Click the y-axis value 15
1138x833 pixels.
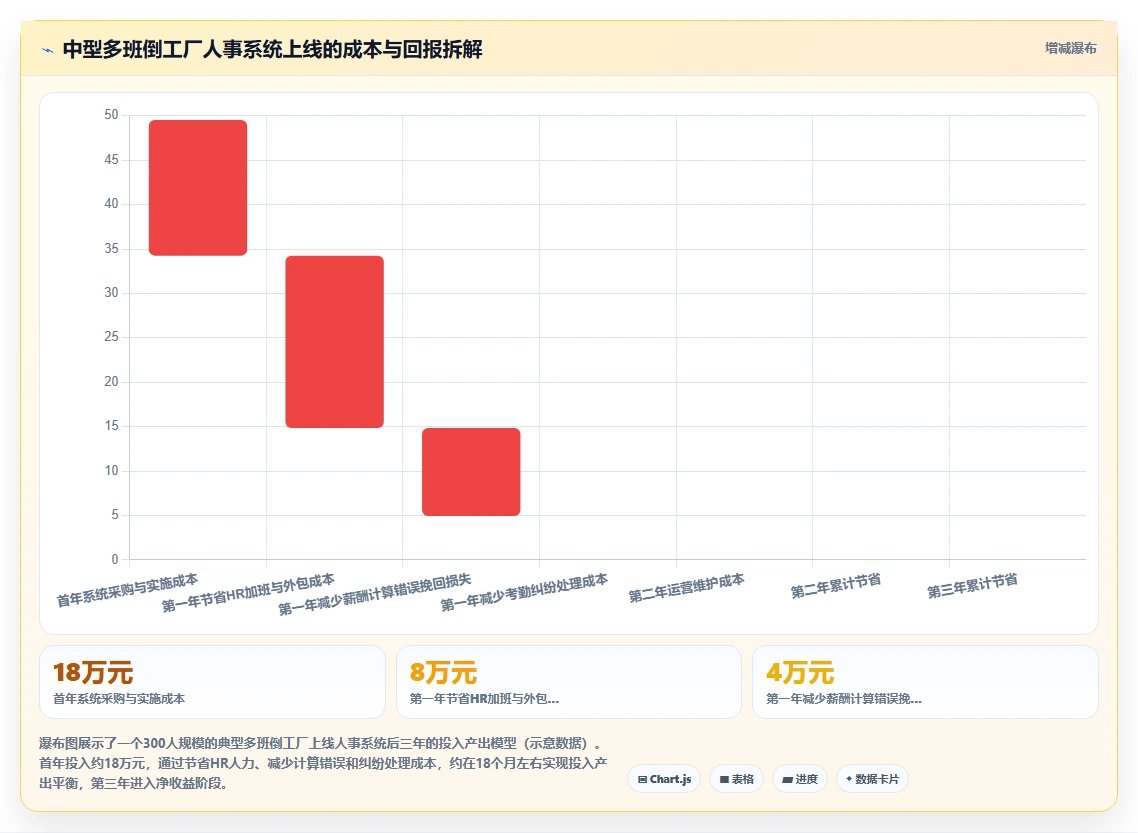pyautogui.click(x=111, y=426)
